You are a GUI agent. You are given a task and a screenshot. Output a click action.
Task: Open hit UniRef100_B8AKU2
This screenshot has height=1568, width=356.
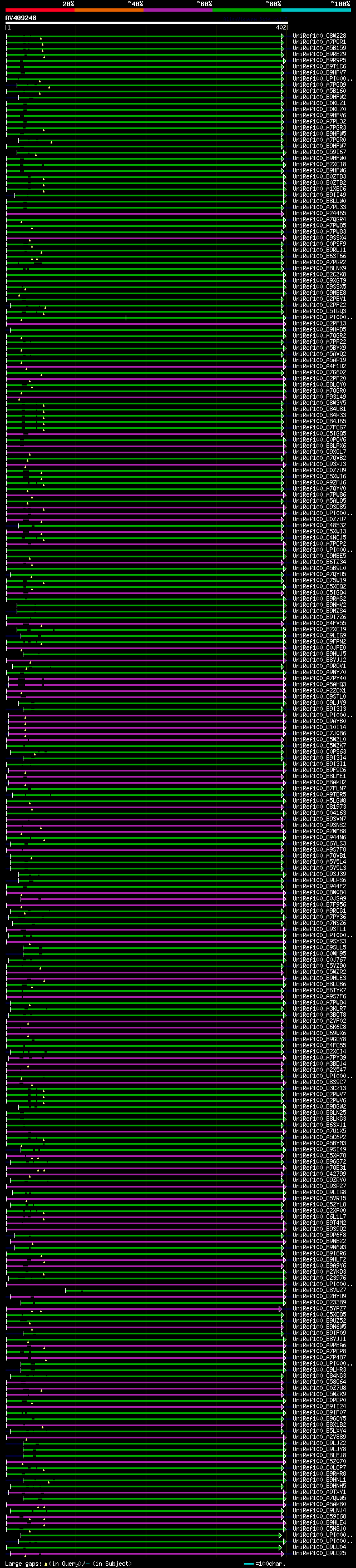coord(319,782)
